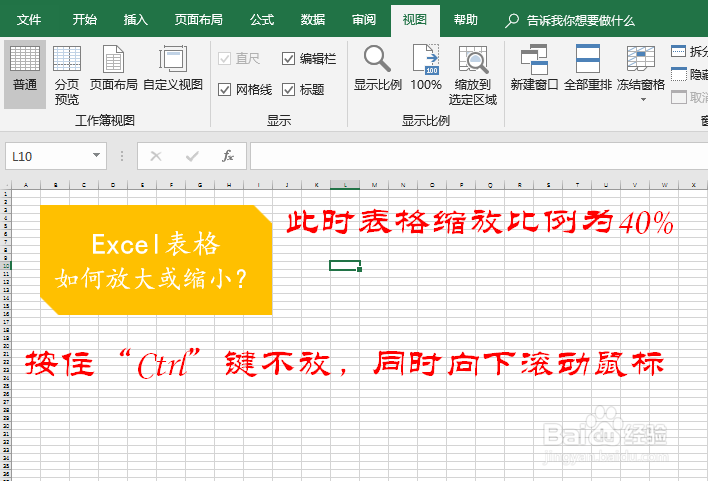Expand the Name Box dropdown arrow
Image resolution: width=708 pixels, height=481 pixels.
coord(96,155)
